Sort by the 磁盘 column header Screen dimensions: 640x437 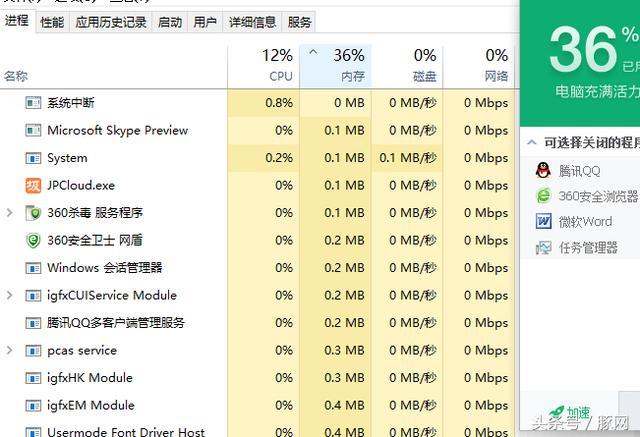[407, 65]
